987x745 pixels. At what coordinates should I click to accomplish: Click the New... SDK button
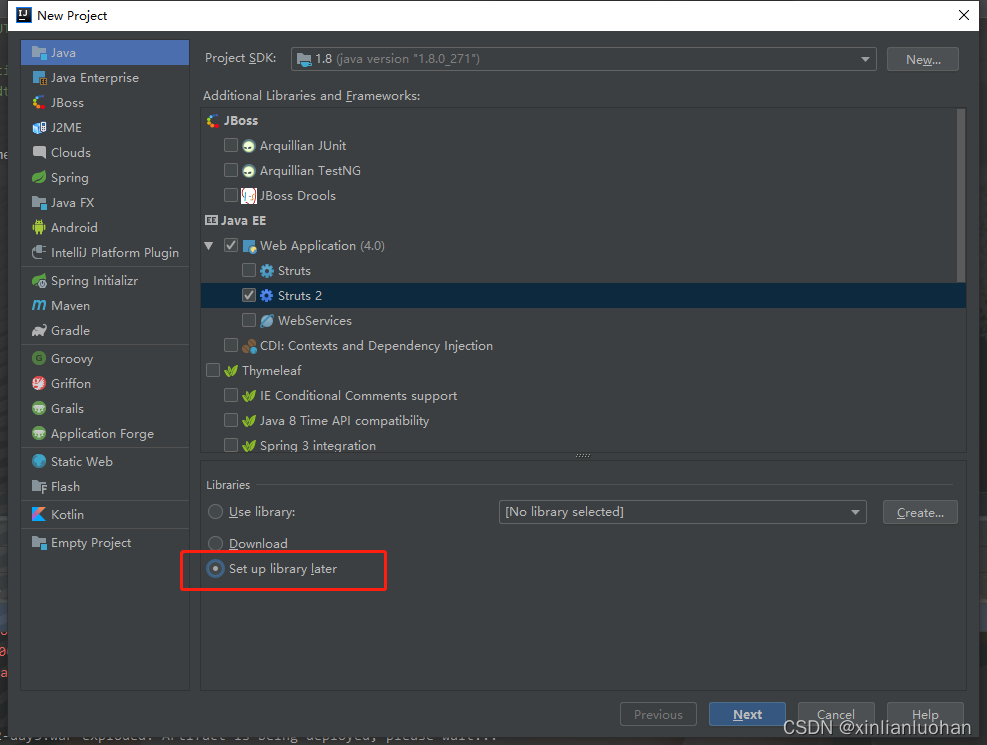click(923, 59)
